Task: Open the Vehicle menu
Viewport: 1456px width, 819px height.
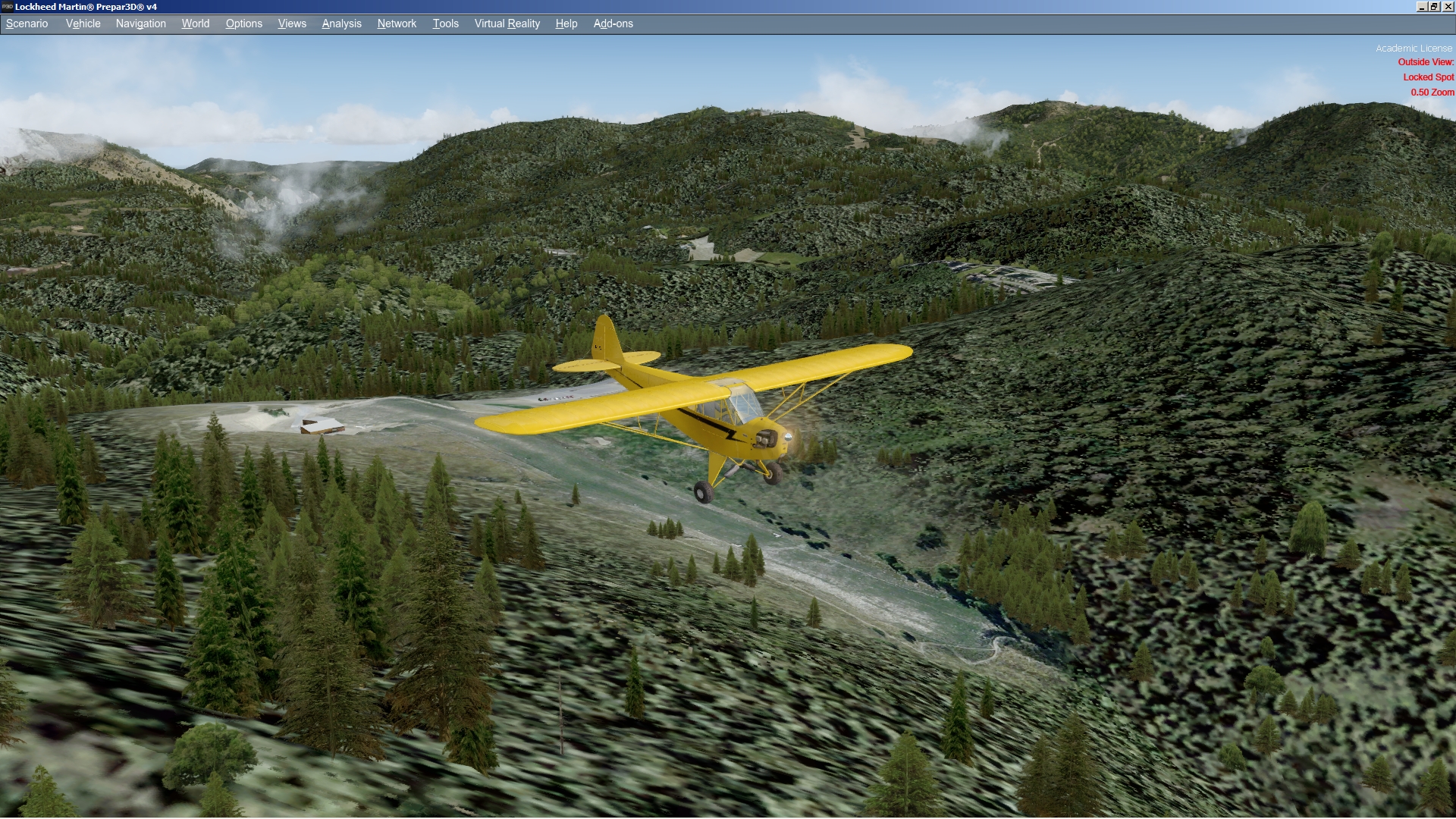Action: click(83, 24)
